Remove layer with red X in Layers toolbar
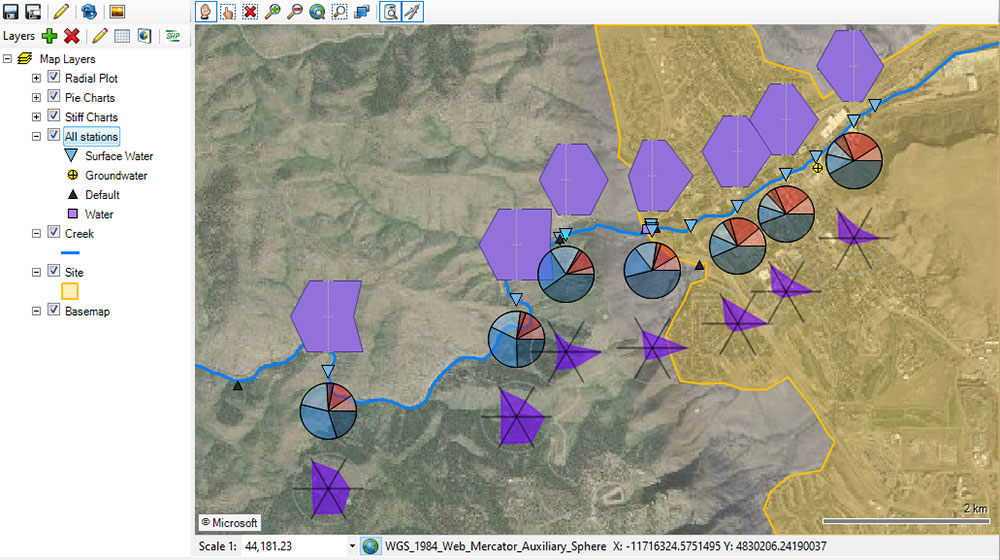This screenshot has width=1000, height=560. (x=71, y=36)
